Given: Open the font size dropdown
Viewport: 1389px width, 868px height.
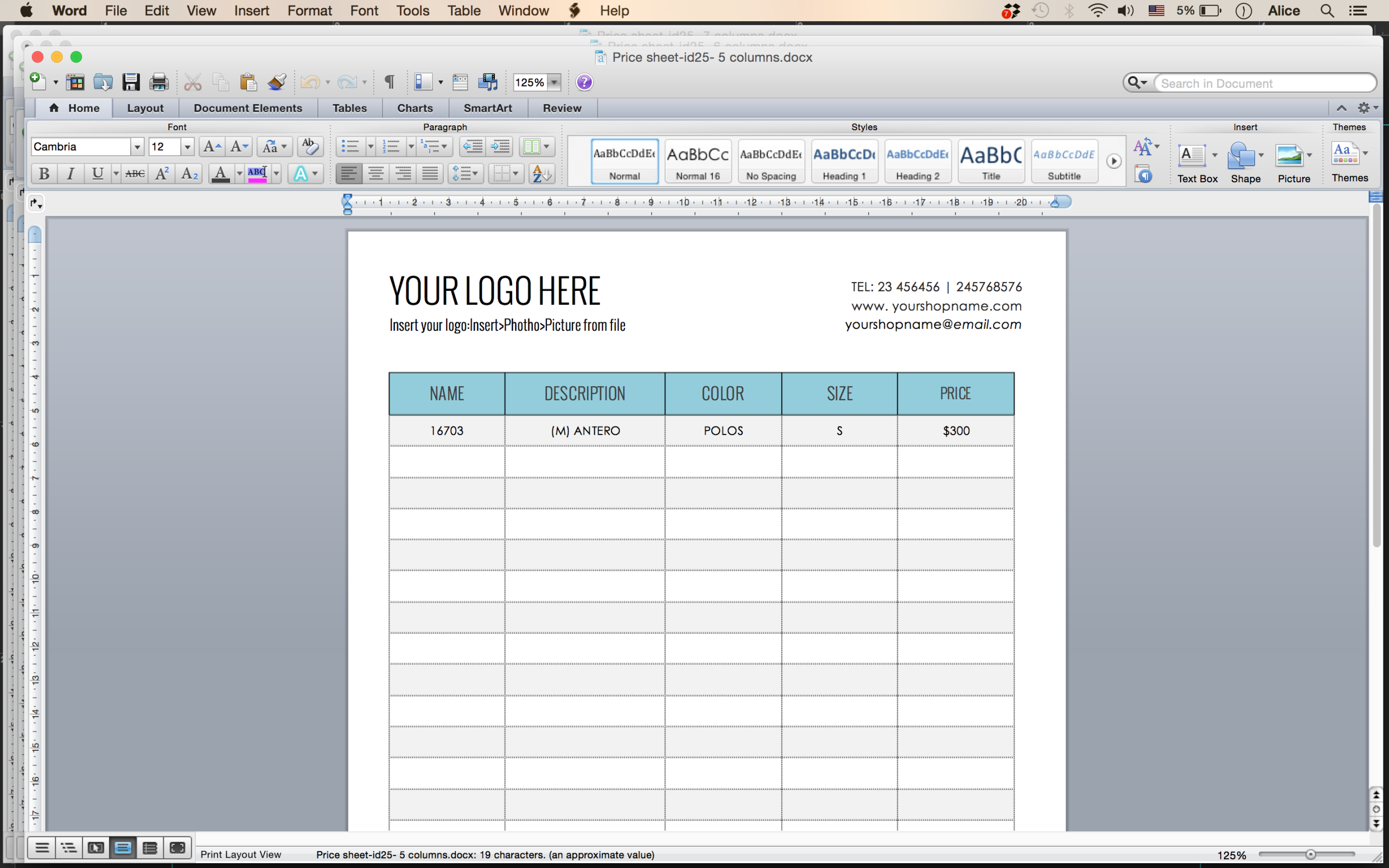Looking at the screenshot, I should [x=187, y=147].
